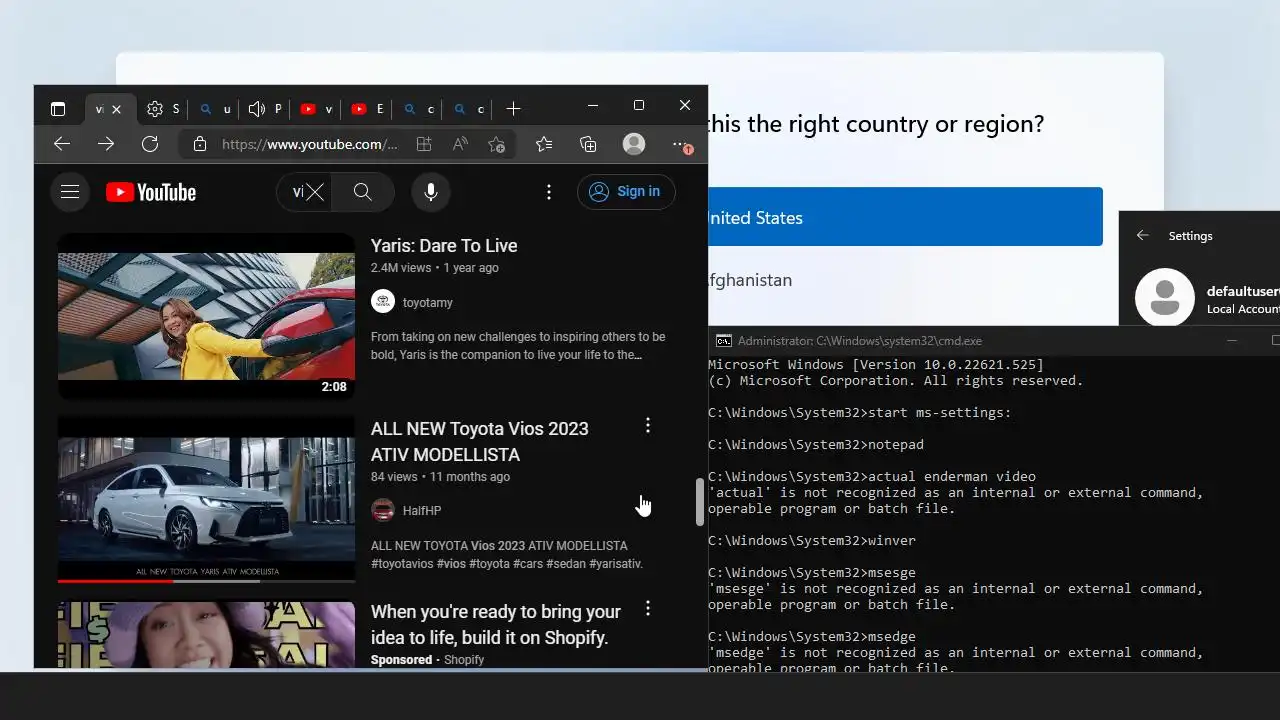Switch to the speaker tab labeled 'P'
This screenshot has height=720, width=1280.
(265, 109)
